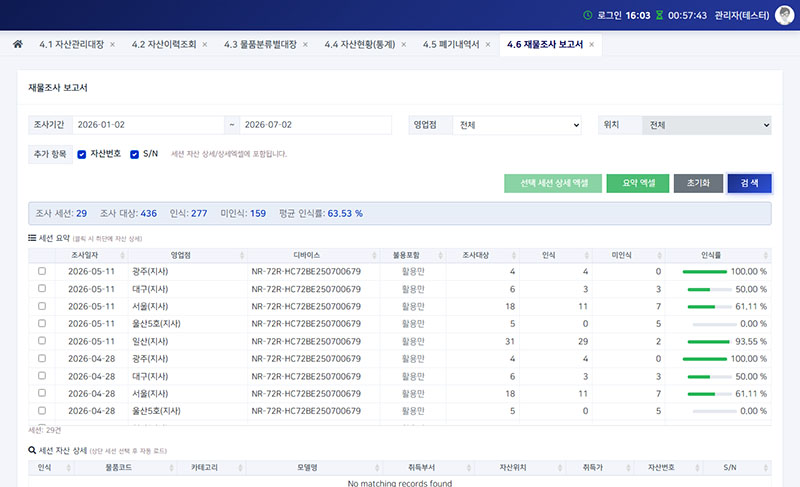Click the session timer hourglass icon
The width and height of the screenshot is (800, 487).
coord(659,15)
